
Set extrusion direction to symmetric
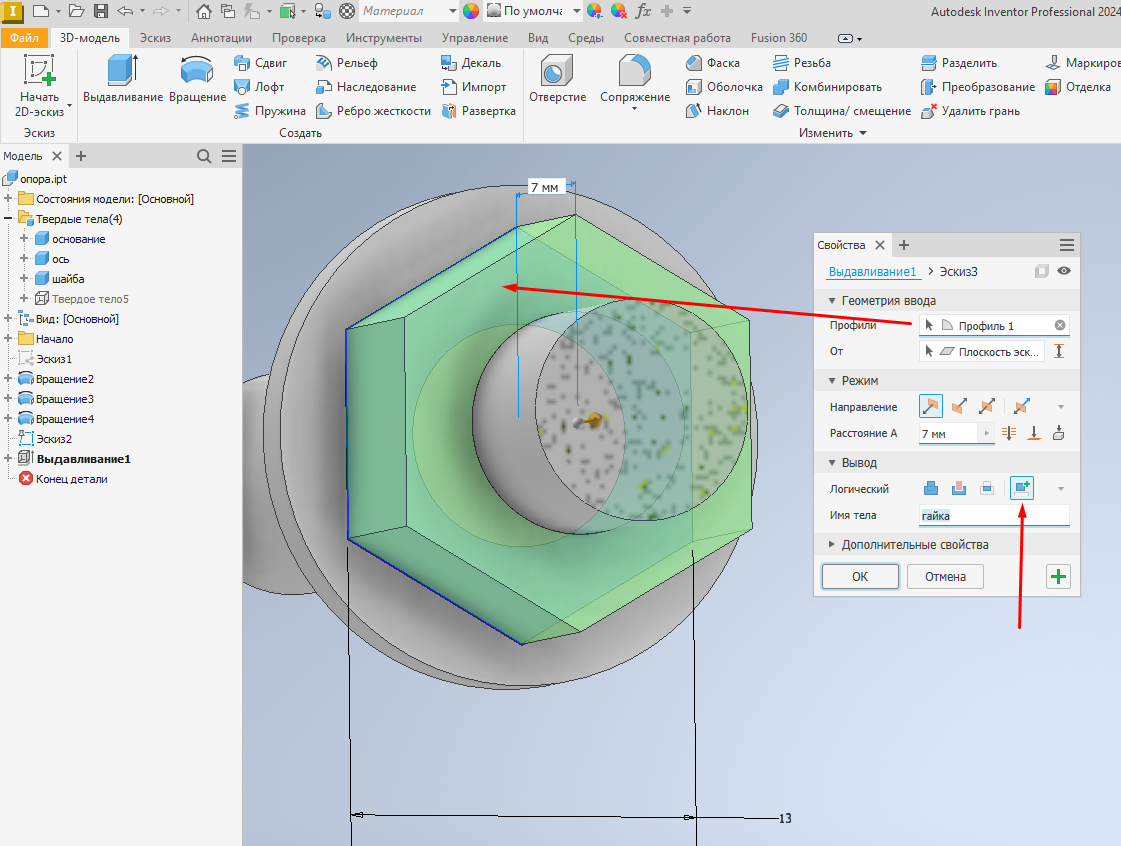(987, 406)
